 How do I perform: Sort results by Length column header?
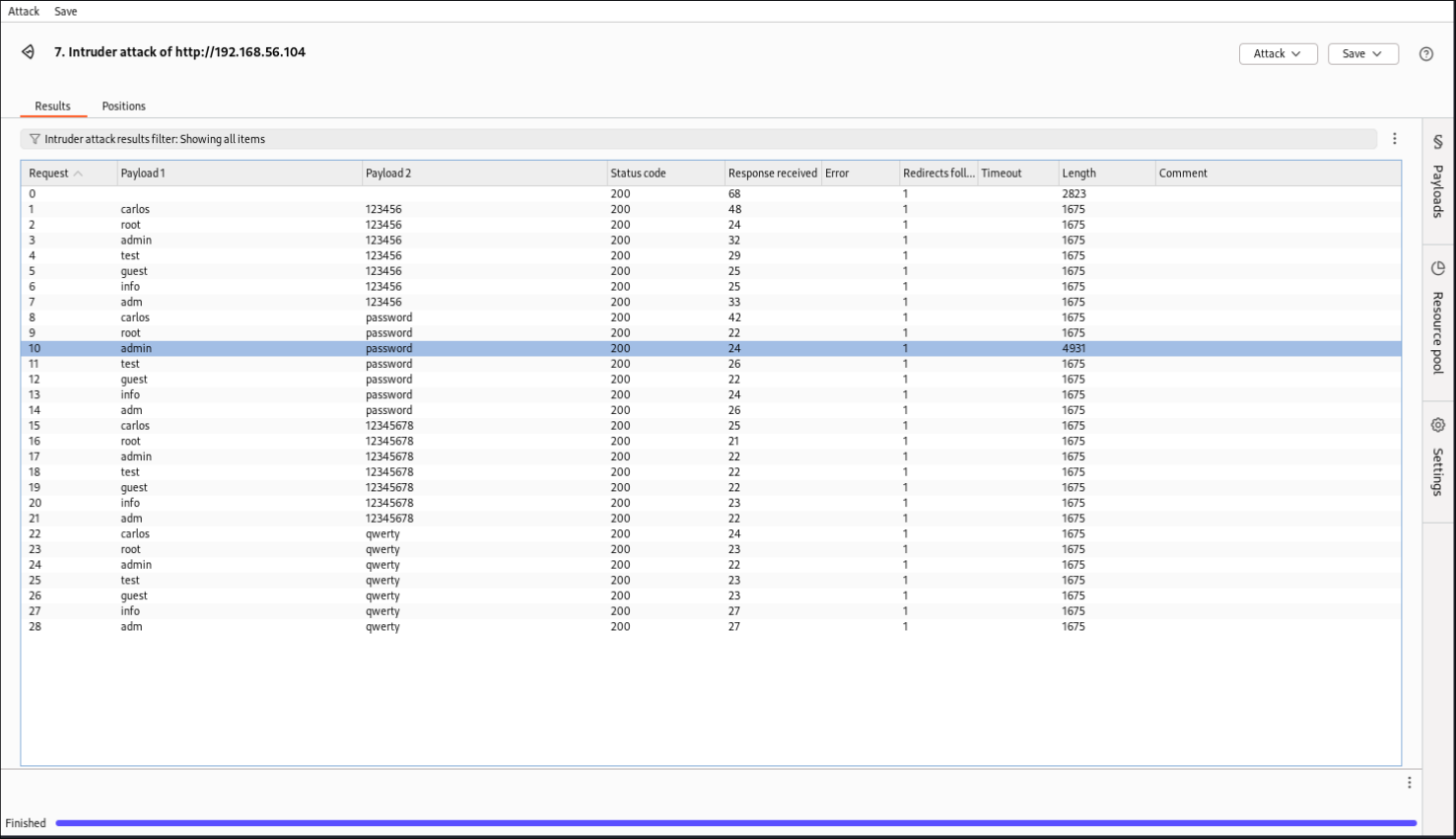click(x=1079, y=174)
